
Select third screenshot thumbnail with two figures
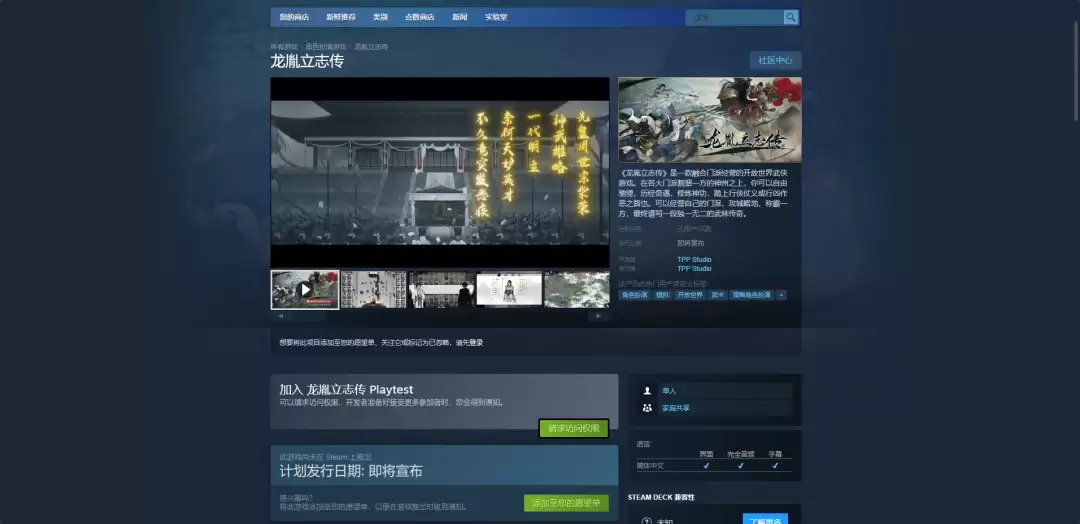pyautogui.click(x=442, y=289)
